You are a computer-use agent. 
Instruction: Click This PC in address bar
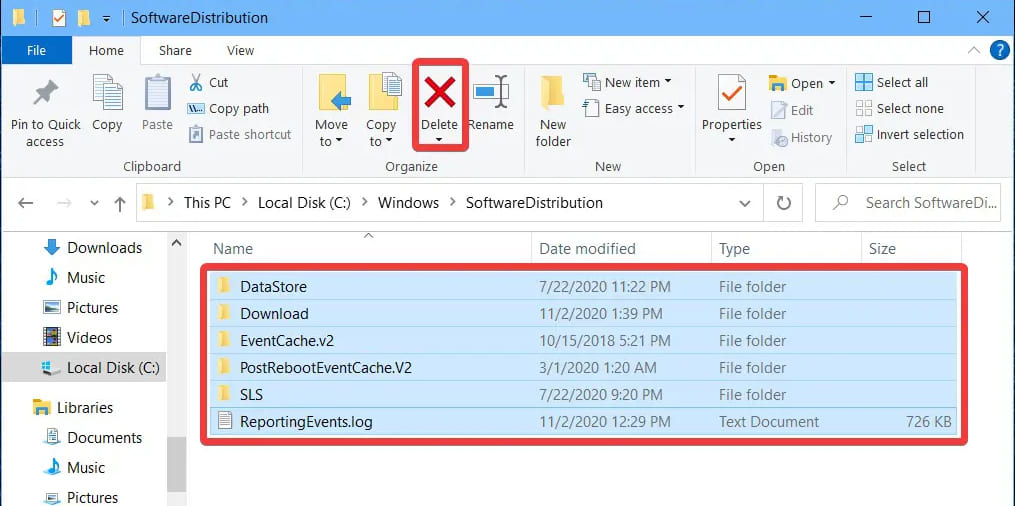click(207, 203)
